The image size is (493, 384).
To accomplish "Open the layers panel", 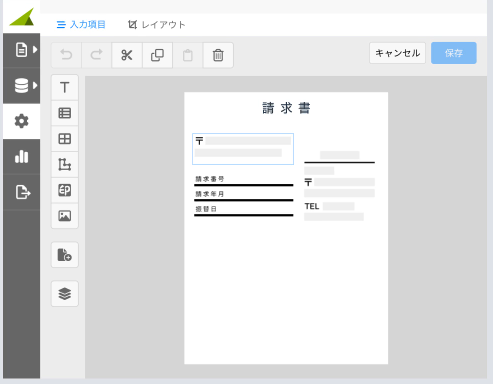I will point(65,294).
